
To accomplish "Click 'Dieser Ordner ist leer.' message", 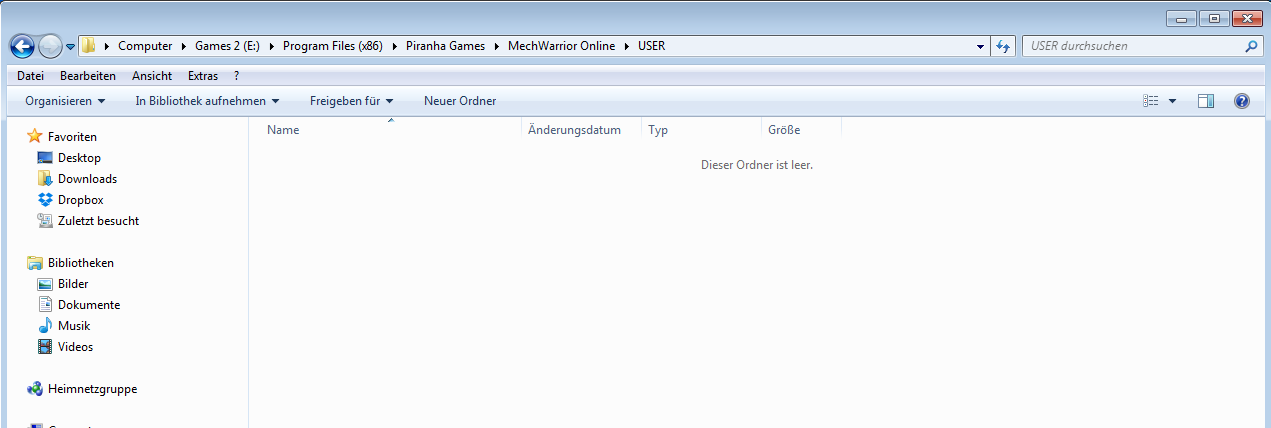I will 757,165.
